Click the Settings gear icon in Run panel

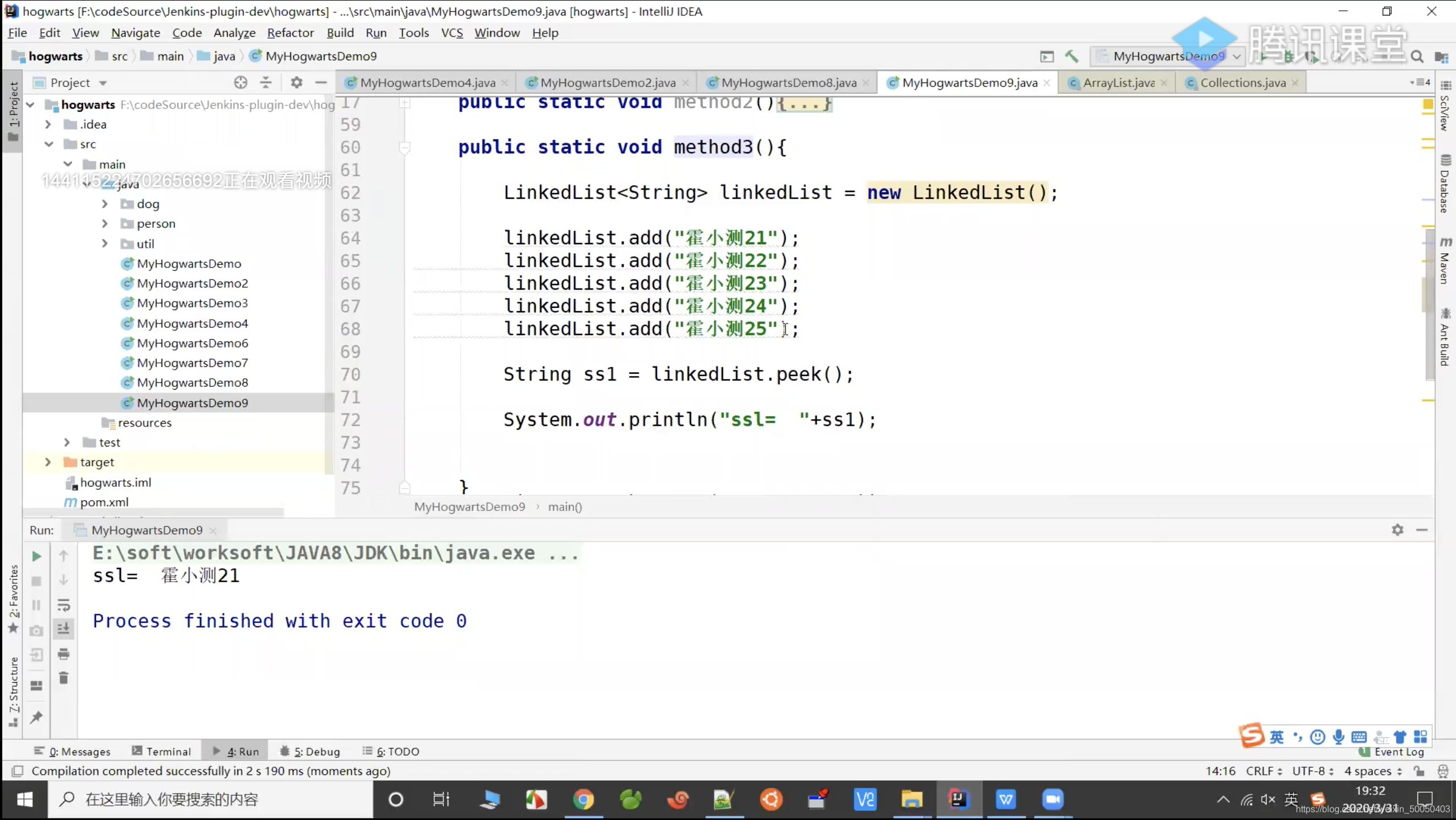click(x=1397, y=529)
